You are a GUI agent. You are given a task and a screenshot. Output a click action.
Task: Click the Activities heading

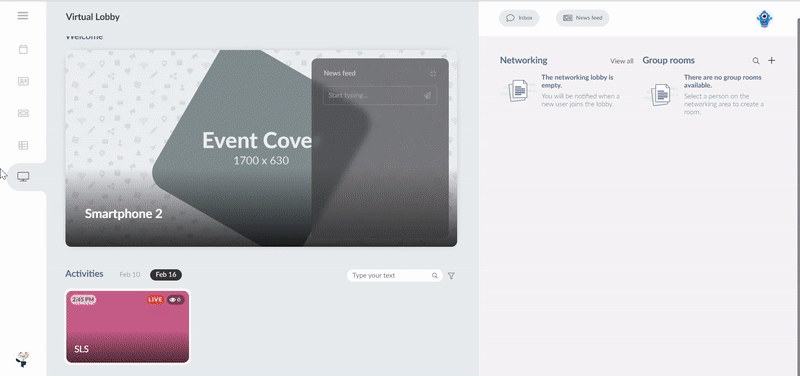point(84,274)
